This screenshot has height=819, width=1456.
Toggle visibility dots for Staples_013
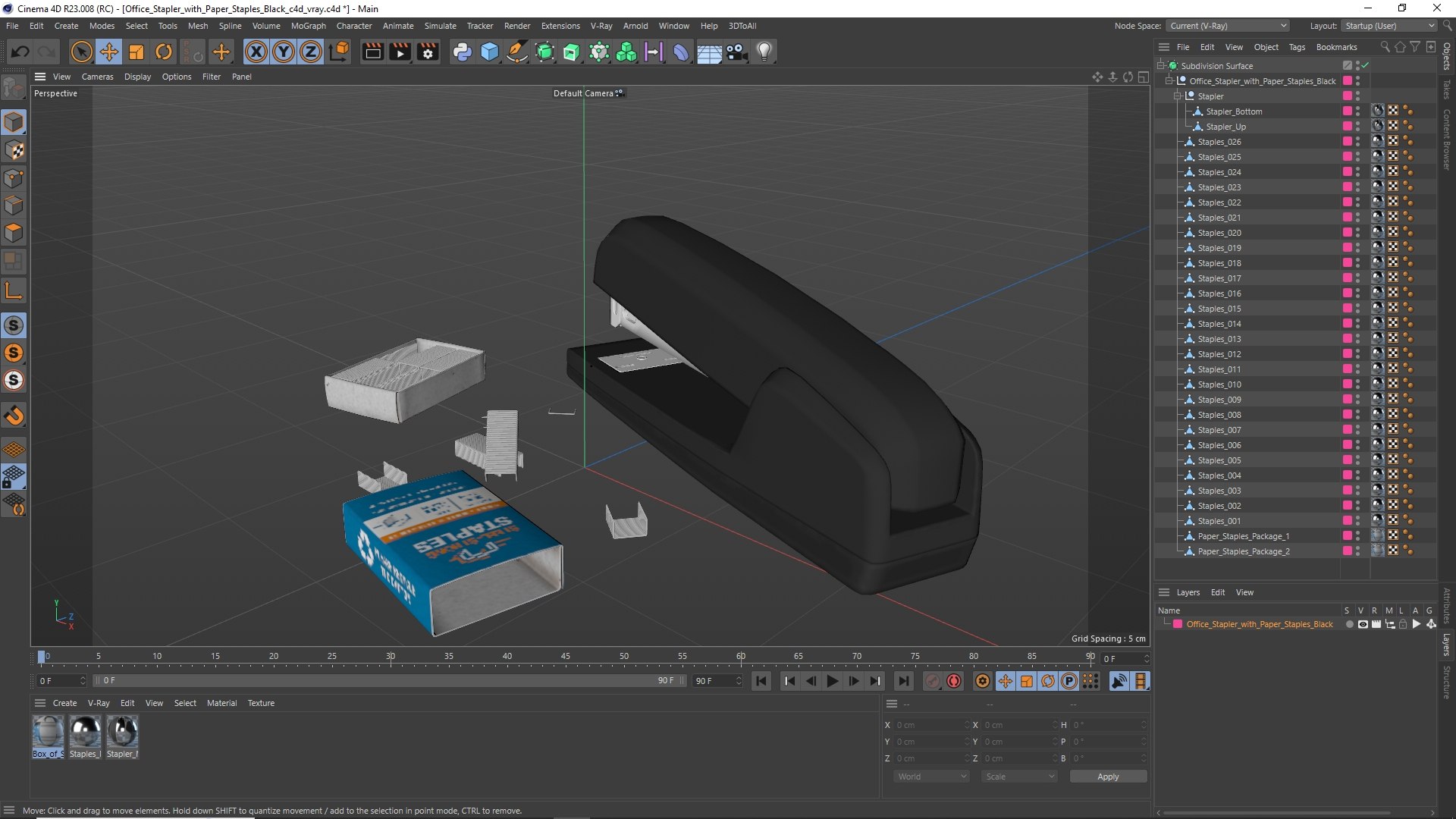tap(1357, 339)
